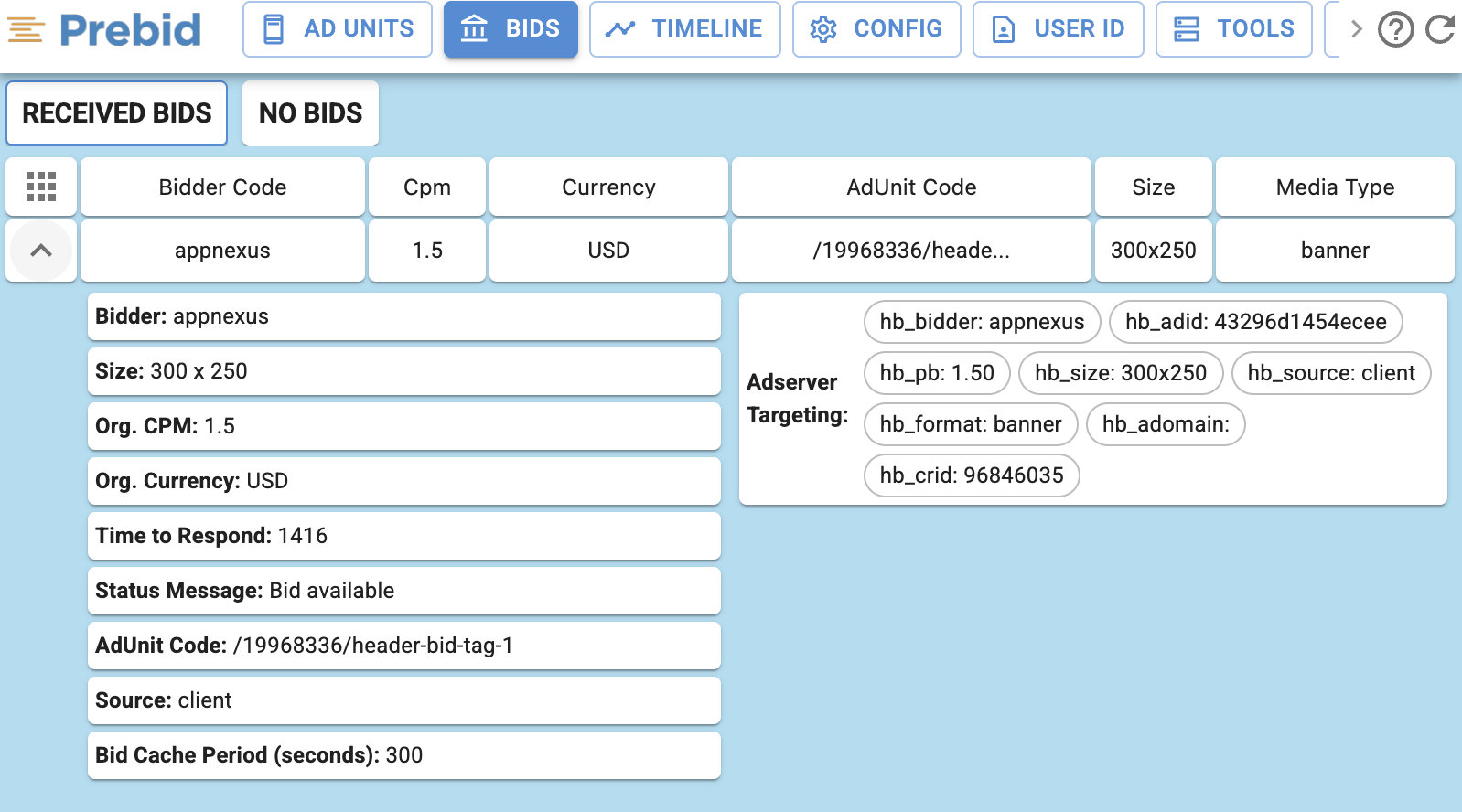This screenshot has width=1462, height=812.
Task: Click AdUnit Code: /19968336/header-bid-tag-1 row
Action: [404, 646]
